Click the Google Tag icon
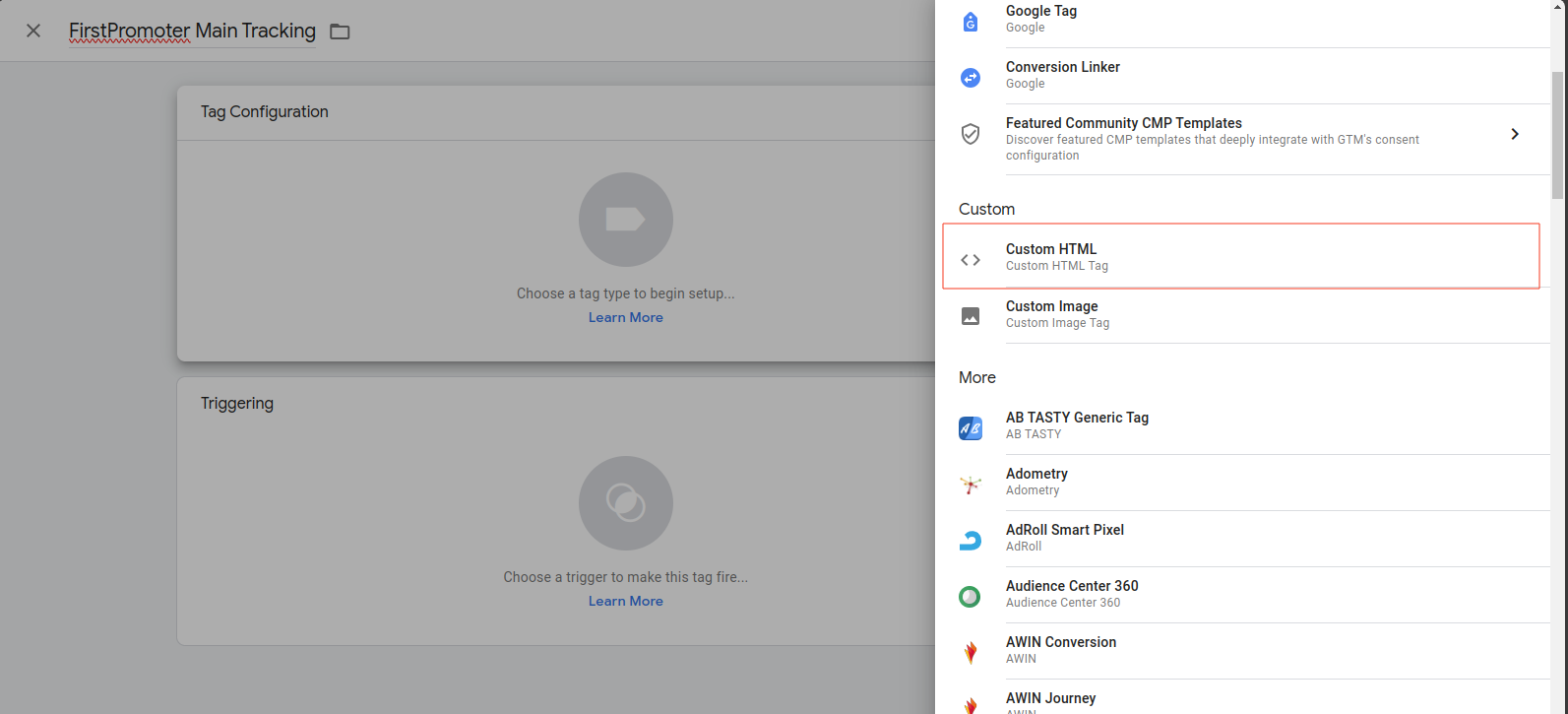 coord(971,21)
